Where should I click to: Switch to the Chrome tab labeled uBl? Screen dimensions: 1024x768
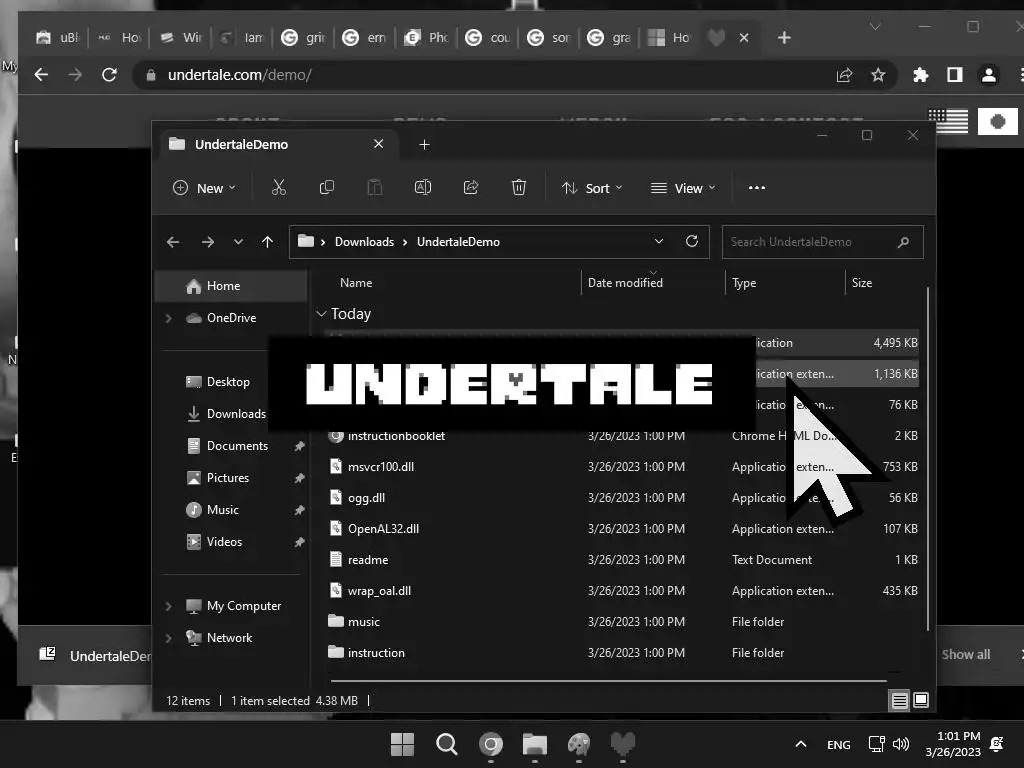[x=57, y=38]
